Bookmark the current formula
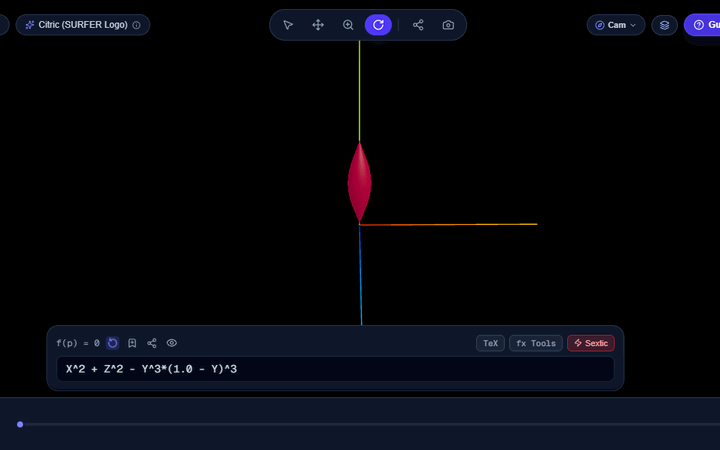The image size is (720, 450). [x=132, y=343]
